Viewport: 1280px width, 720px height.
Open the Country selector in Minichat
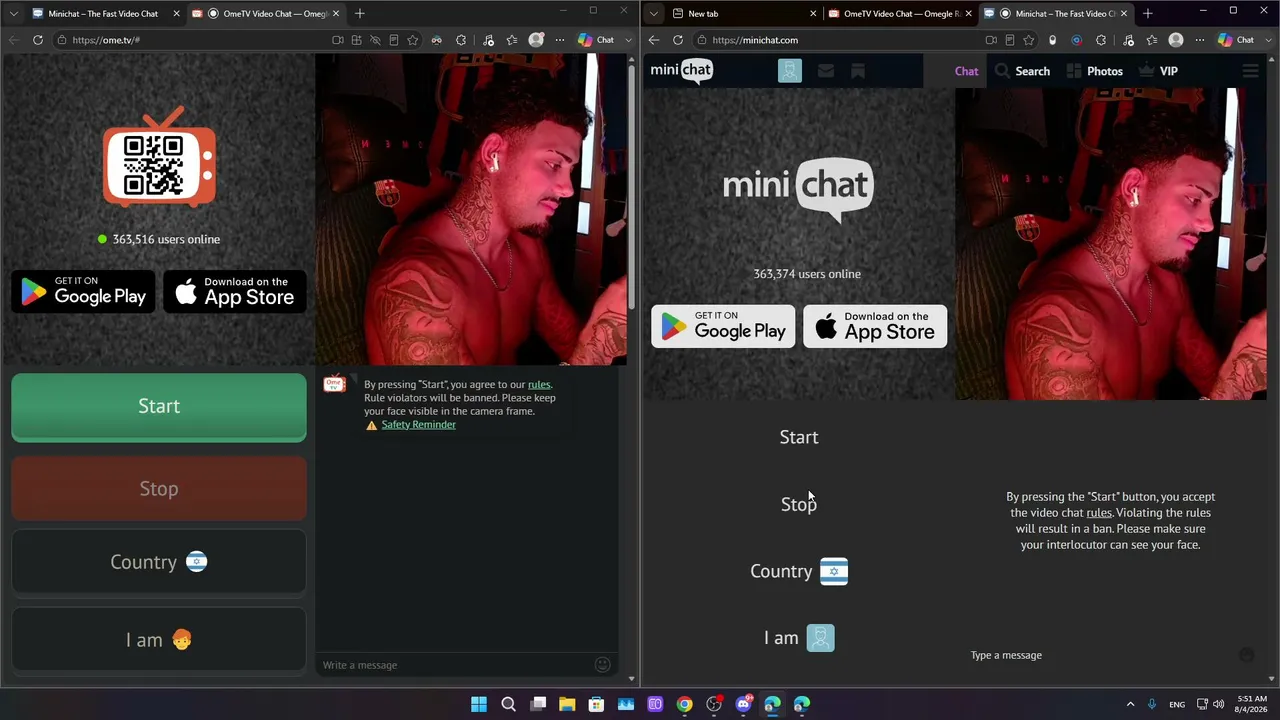(x=799, y=571)
